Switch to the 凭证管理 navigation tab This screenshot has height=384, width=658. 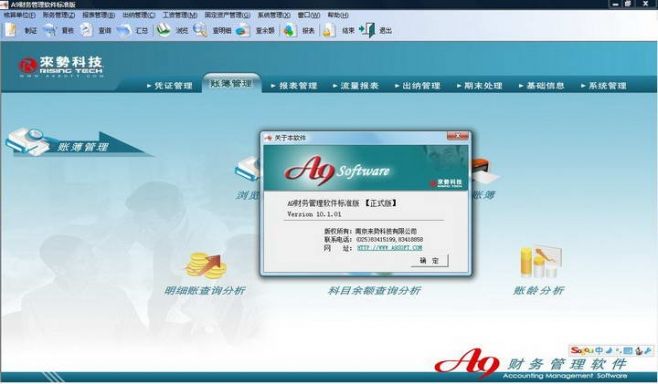170,86
